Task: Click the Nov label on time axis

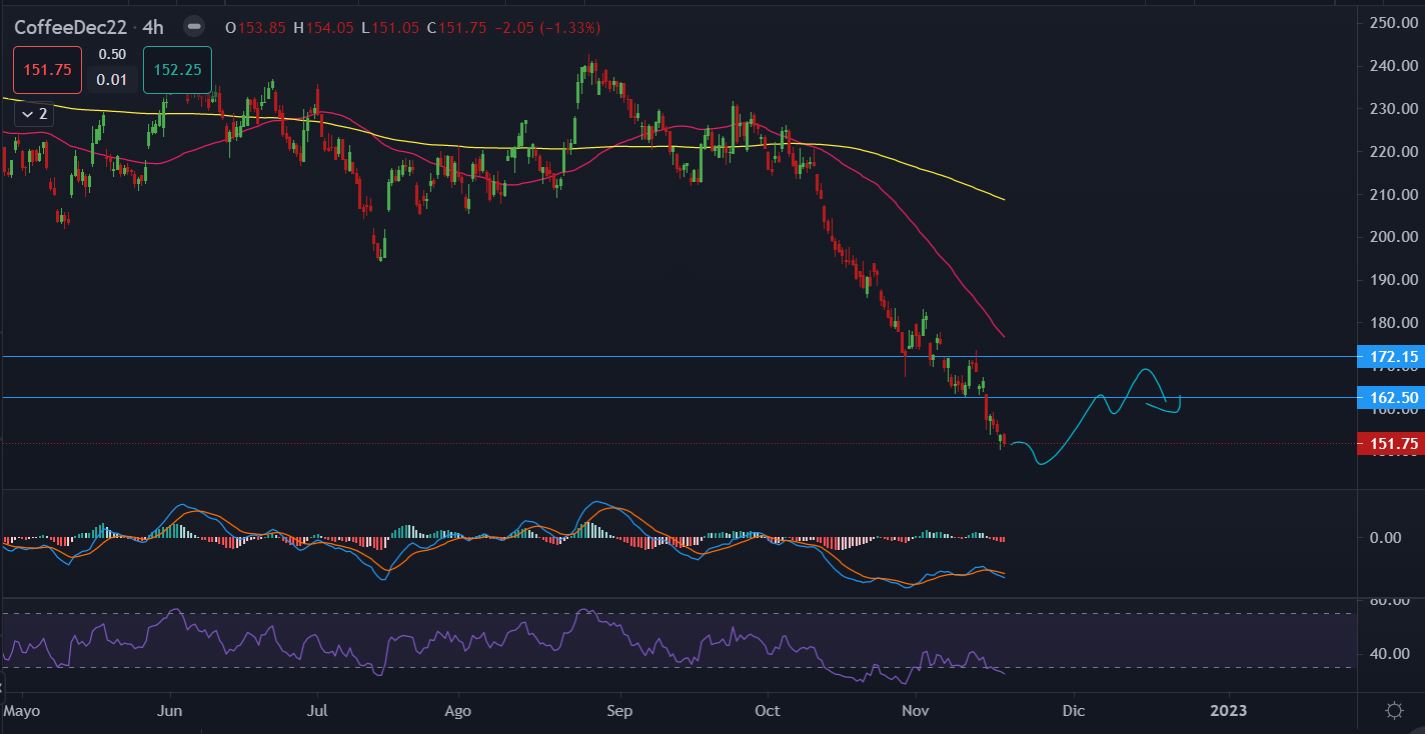Action: pos(916,711)
